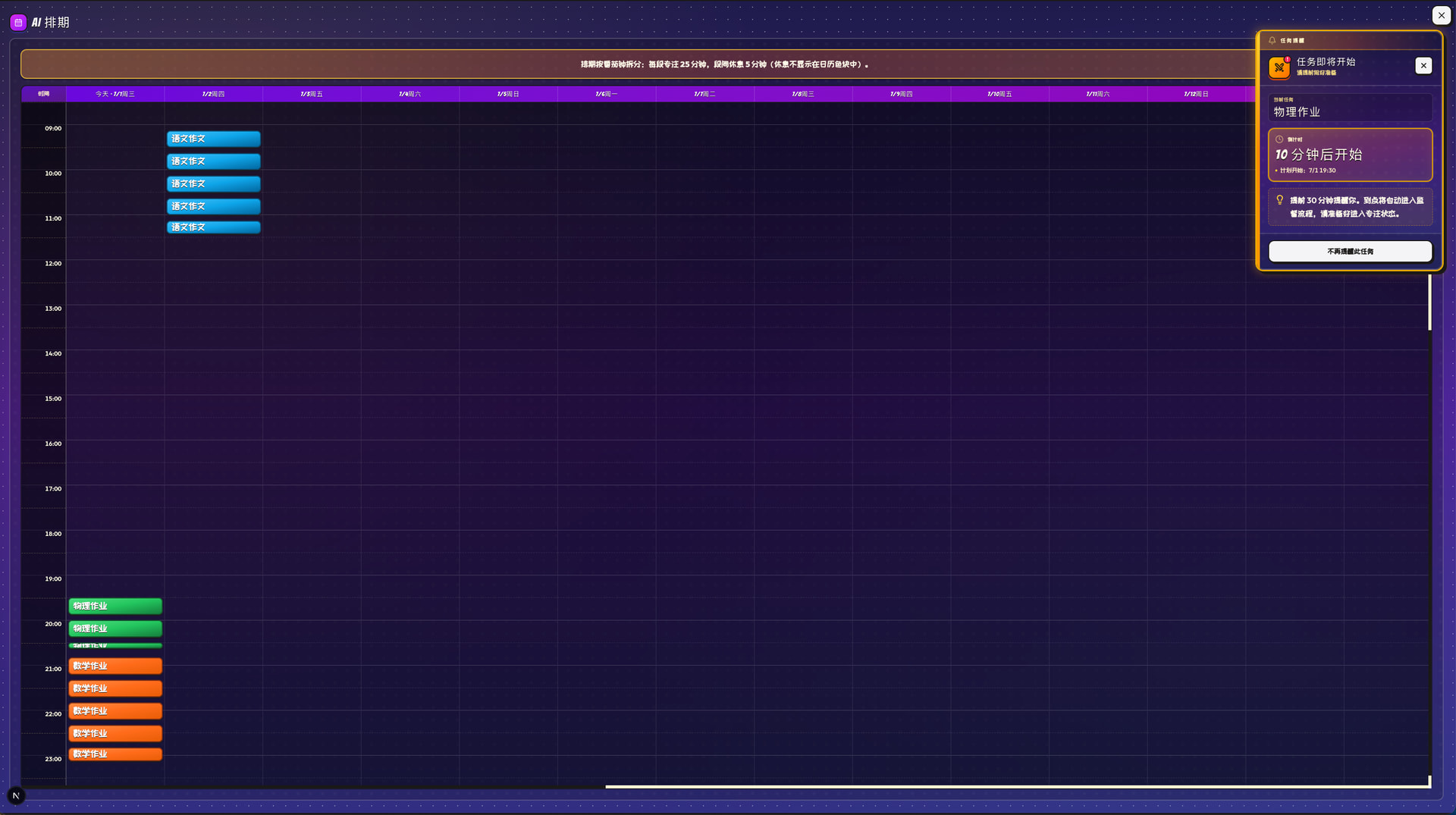
Task: Click the 23:00 time label
Action: [53, 760]
